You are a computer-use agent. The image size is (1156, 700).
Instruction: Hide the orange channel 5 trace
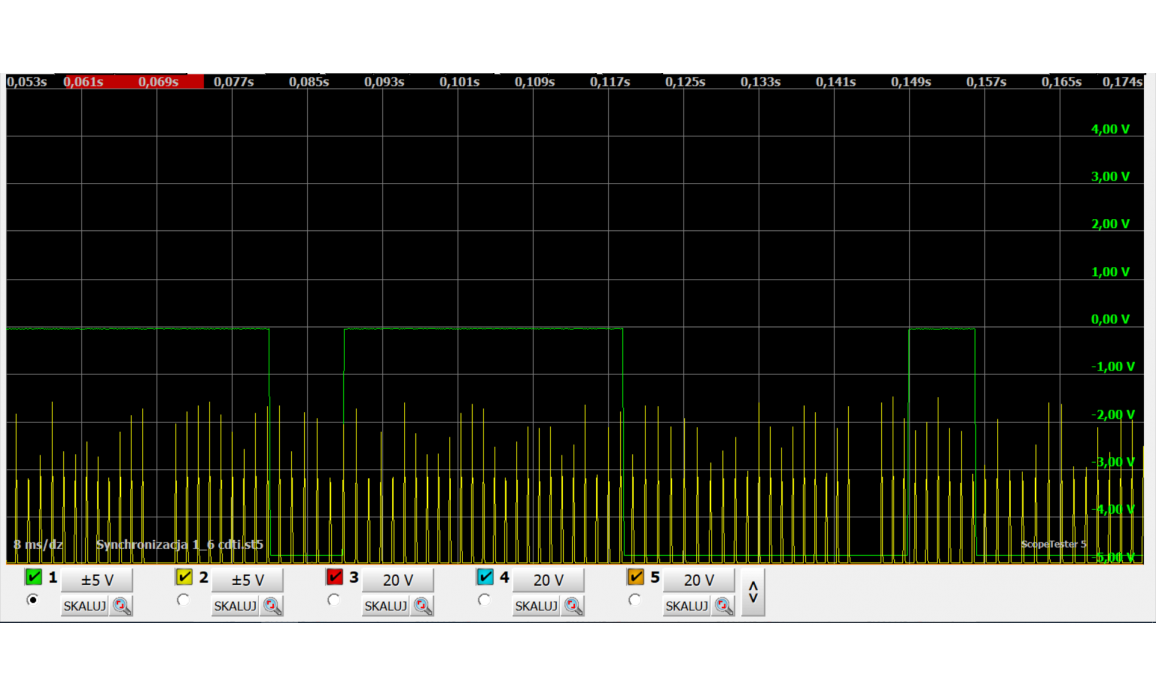tap(635, 578)
